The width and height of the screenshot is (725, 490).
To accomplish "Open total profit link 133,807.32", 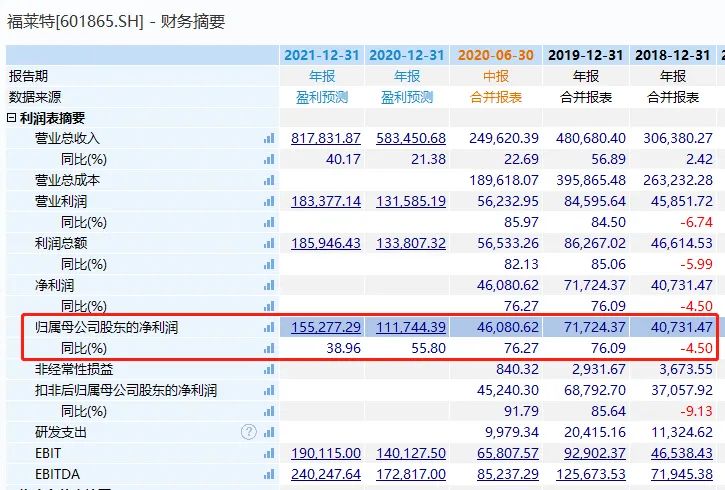I will pos(411,243).
